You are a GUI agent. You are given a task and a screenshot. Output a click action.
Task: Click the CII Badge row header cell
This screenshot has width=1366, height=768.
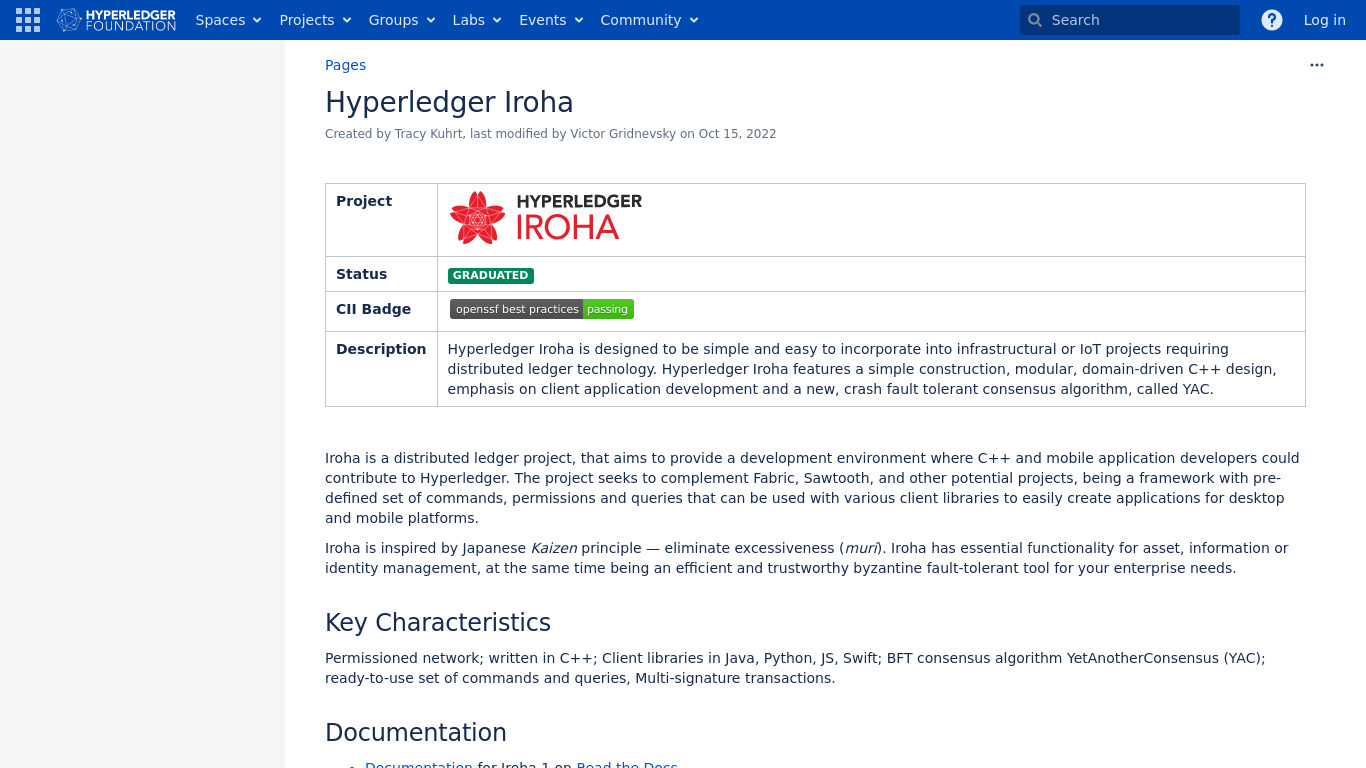(x=381, y=311)
